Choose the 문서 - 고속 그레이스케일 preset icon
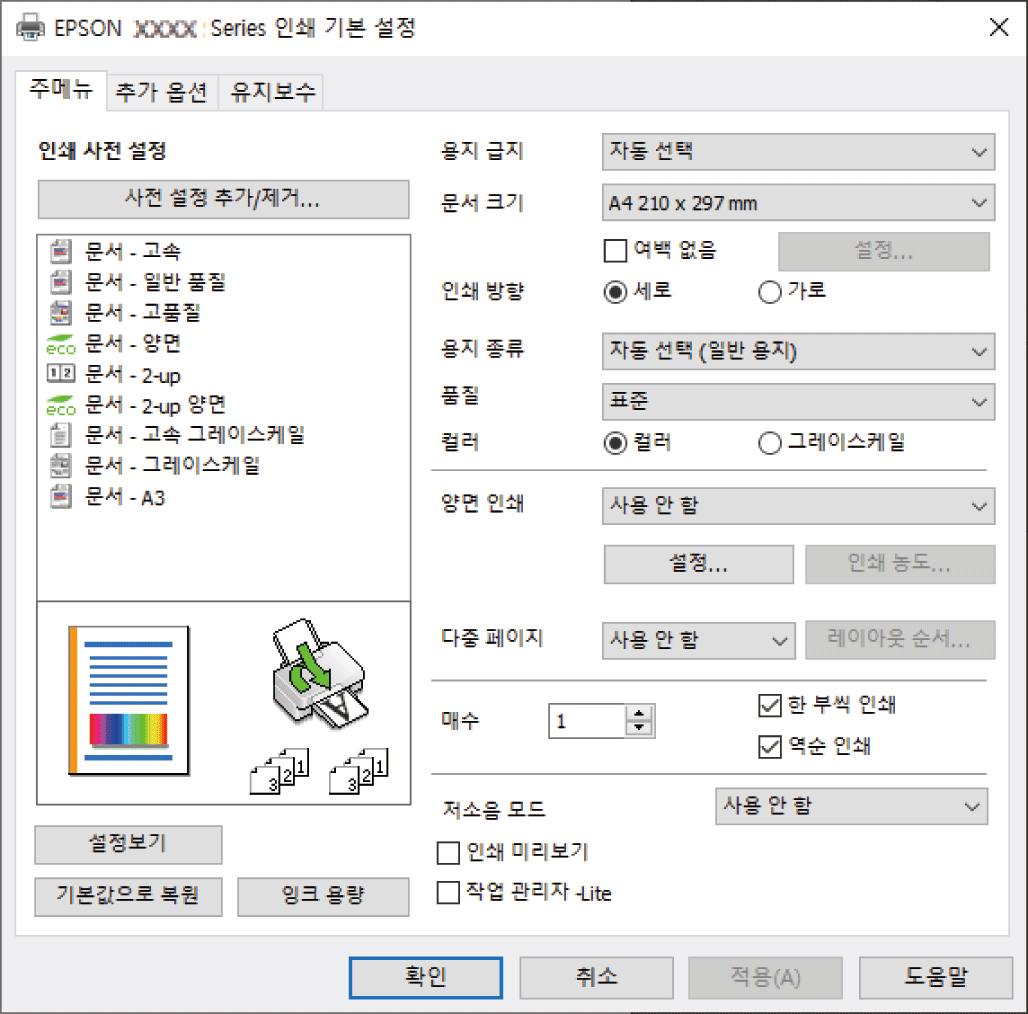 [x=61, y=435]
